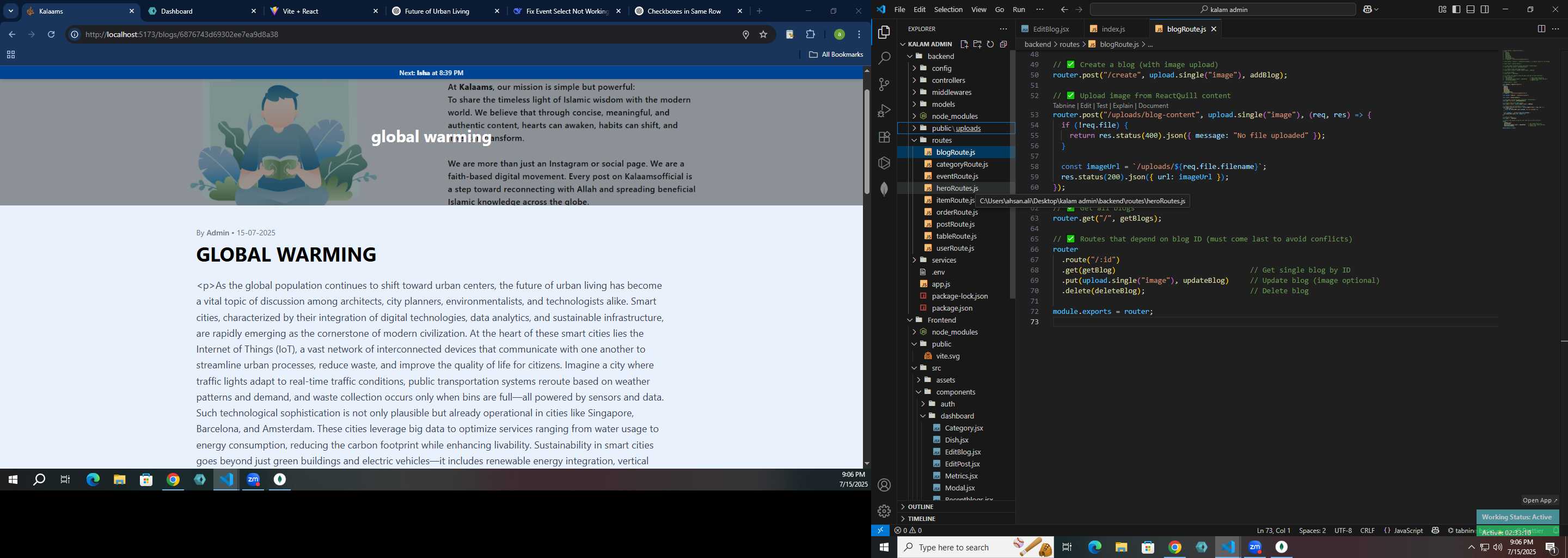This screenshot has width=1568, height=558.
Task: Click the Split Editor icon
Action: [1541, 29]
